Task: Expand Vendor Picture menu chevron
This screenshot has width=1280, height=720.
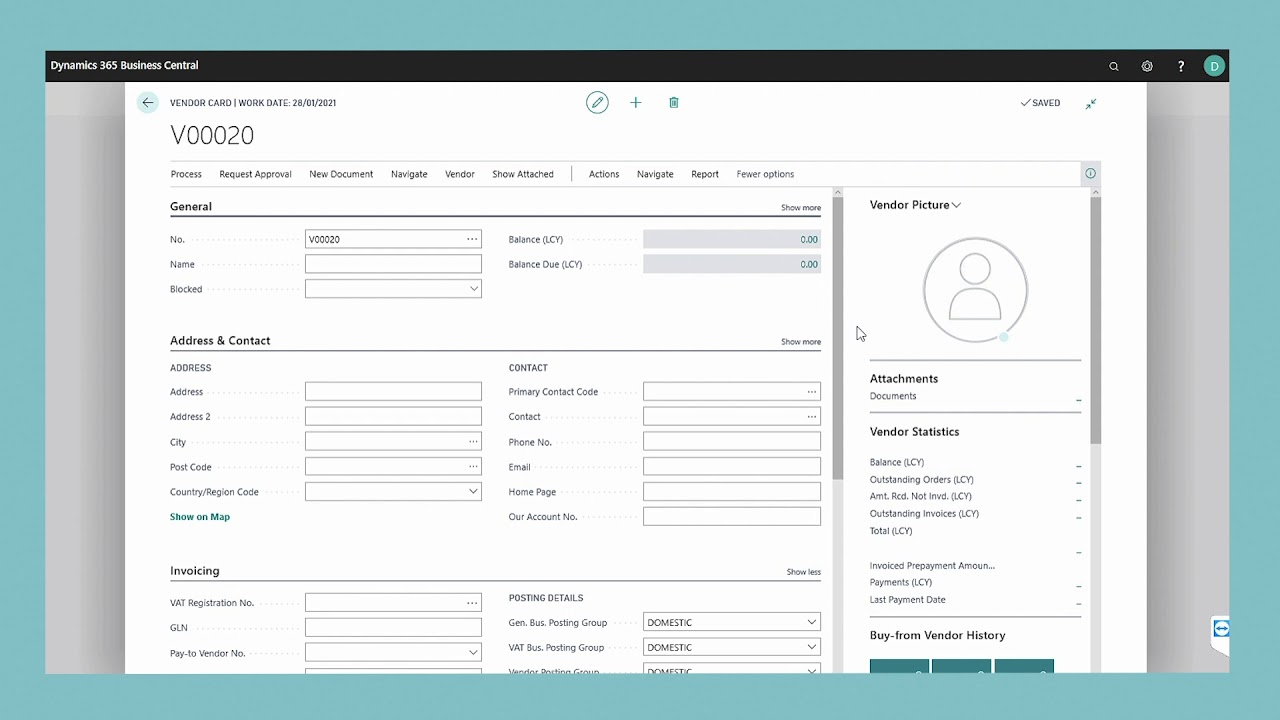Action: tap(956, 205)
